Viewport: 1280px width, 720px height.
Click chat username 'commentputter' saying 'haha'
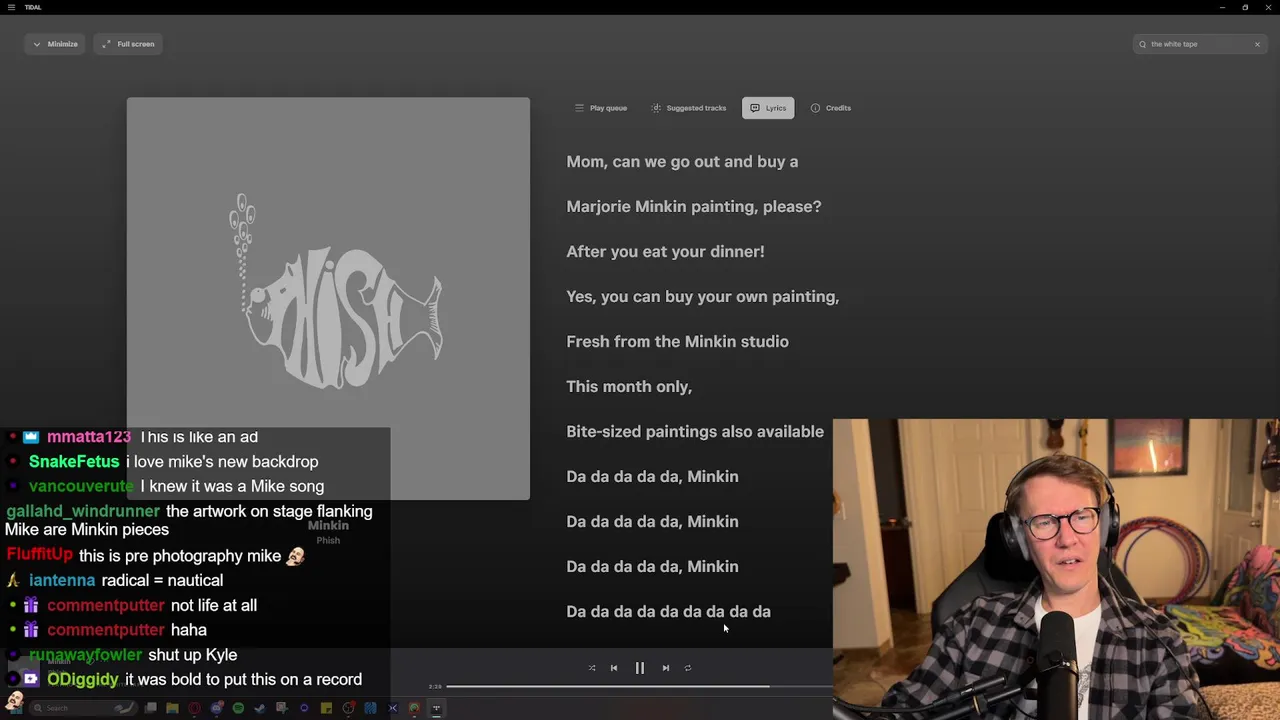(105, 630)
